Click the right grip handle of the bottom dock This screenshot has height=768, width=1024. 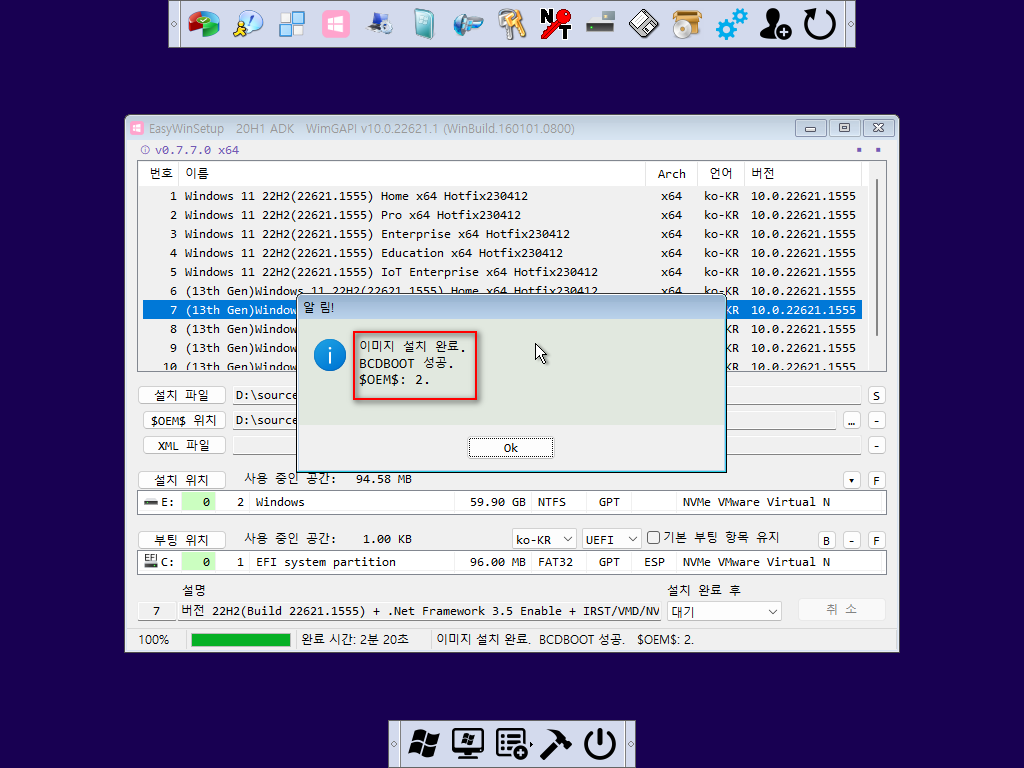click(630, 744)
